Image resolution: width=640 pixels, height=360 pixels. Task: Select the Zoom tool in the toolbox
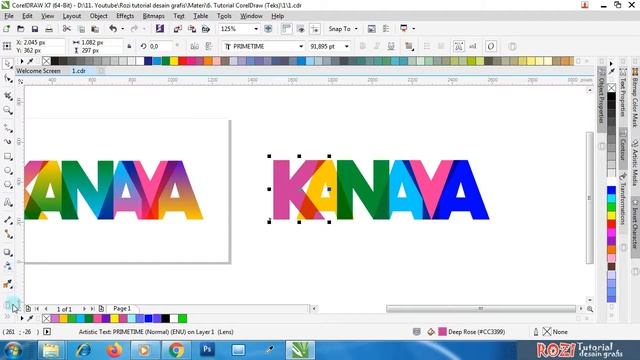[x=8, y=110]
